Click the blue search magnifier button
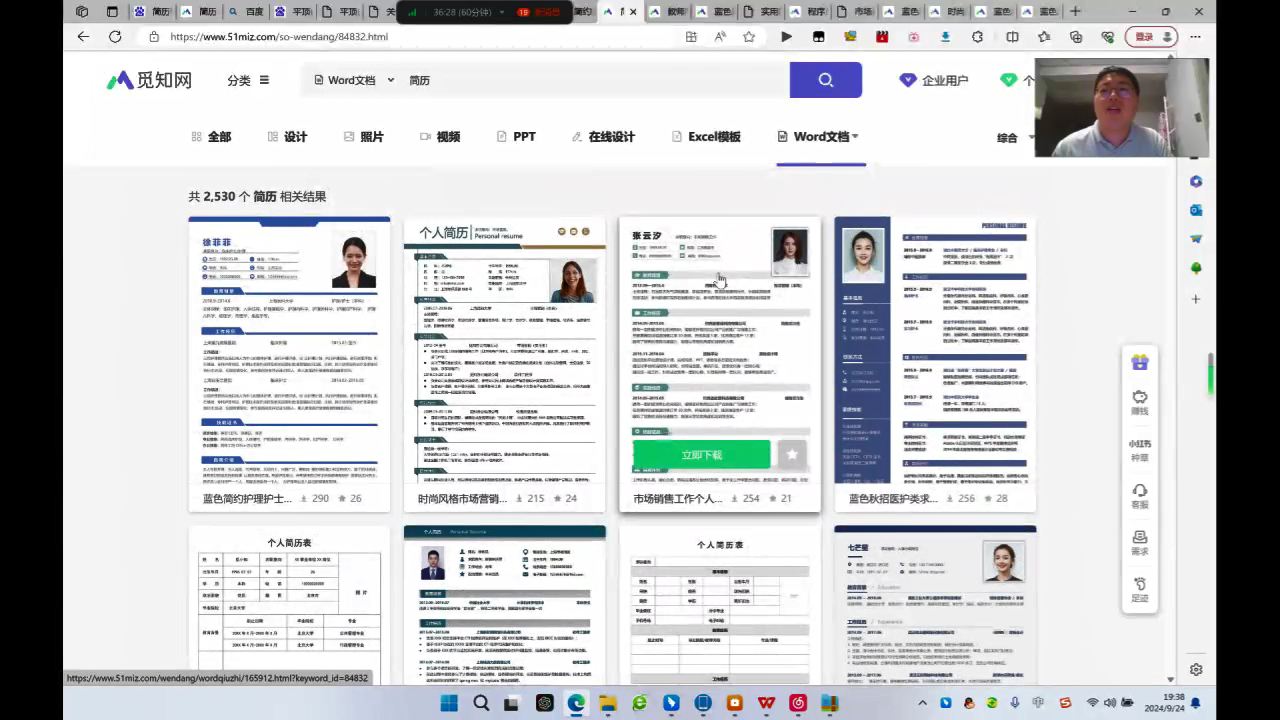1280x720 pixels. (825, 80)
